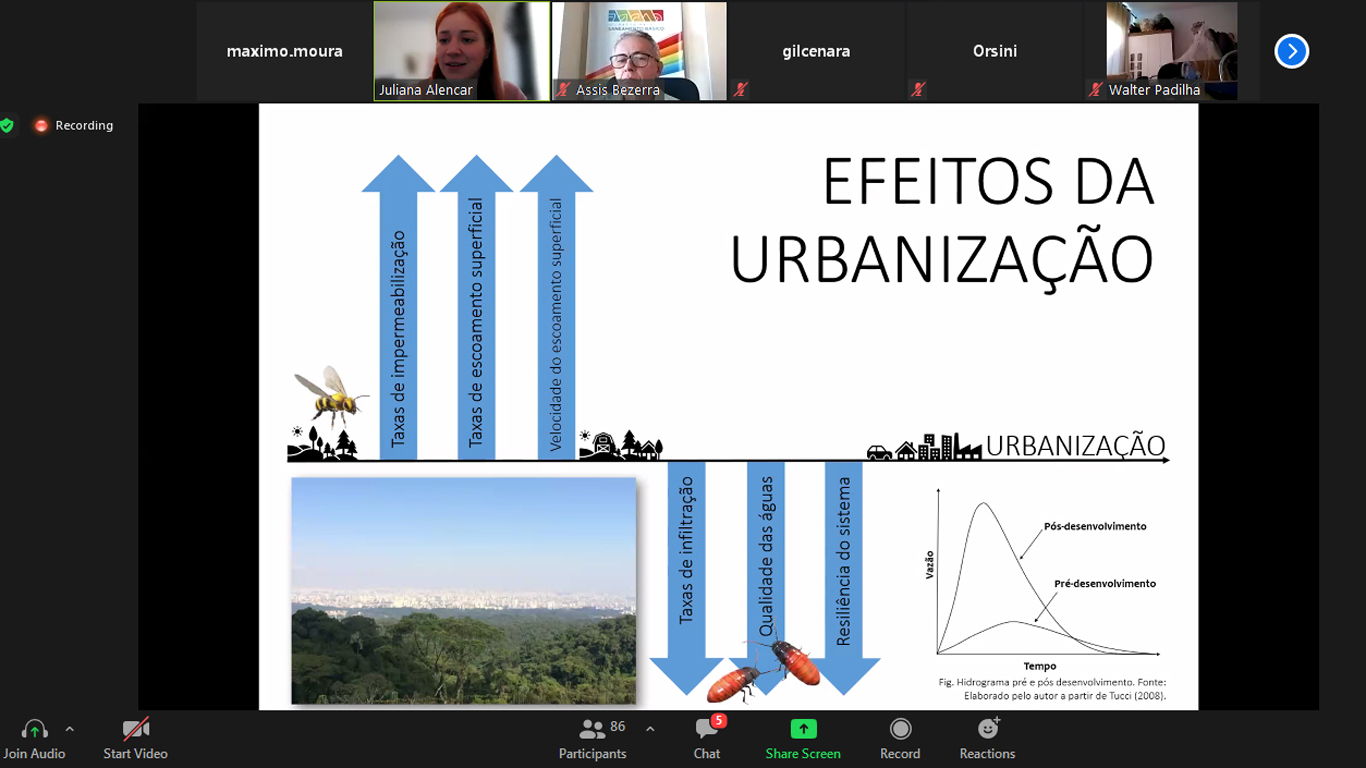The width and height of the screenshot is (1366, 768).
Task: Click the Join Audio headphone icon
Action: (x=34, y=730)
